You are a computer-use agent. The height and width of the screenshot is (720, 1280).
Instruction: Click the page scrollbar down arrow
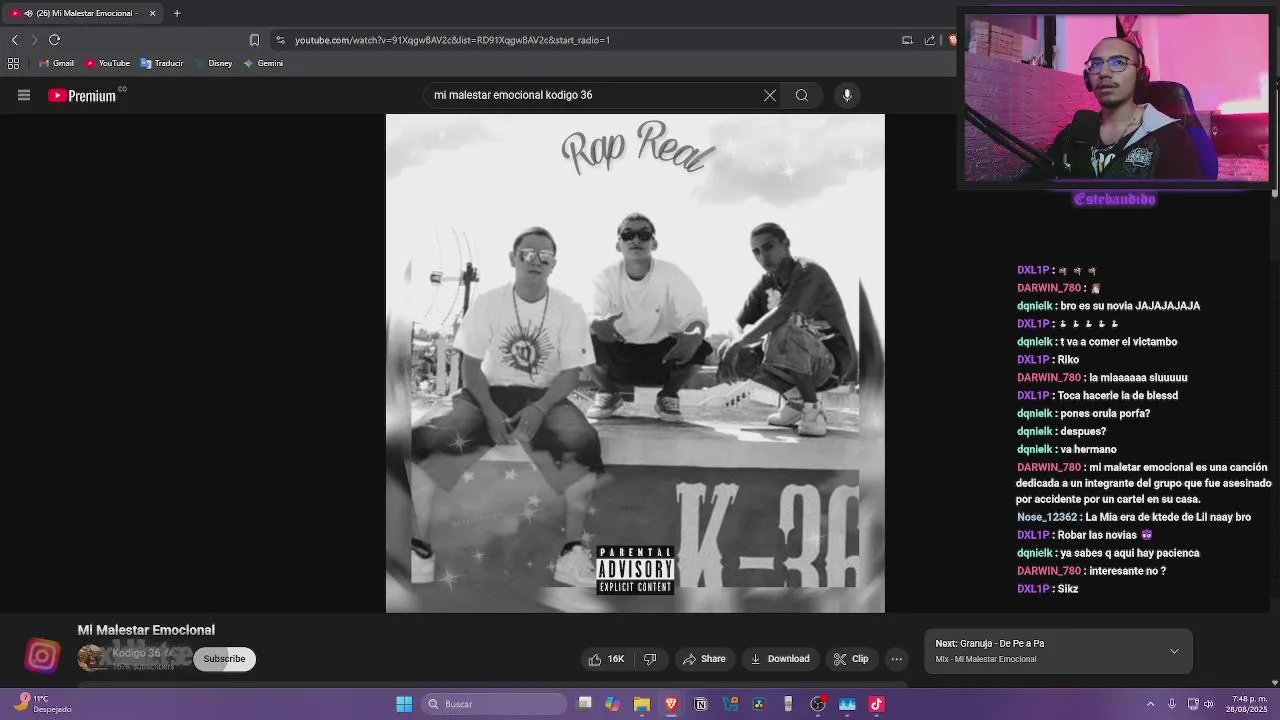pos(1275,683)
